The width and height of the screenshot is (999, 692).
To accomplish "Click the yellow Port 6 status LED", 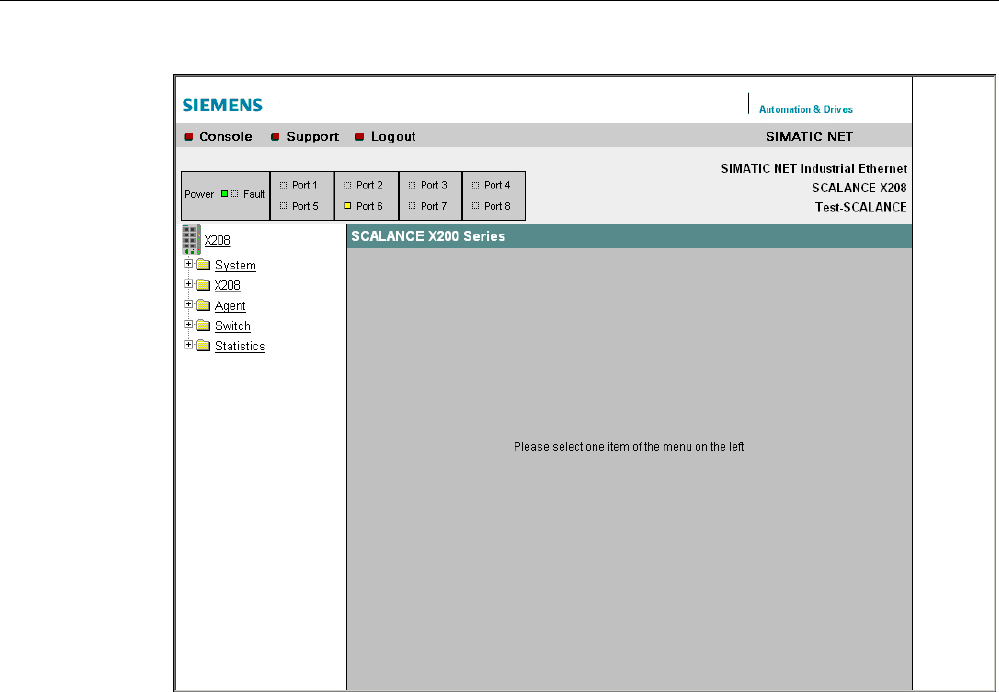I will 348,206.
